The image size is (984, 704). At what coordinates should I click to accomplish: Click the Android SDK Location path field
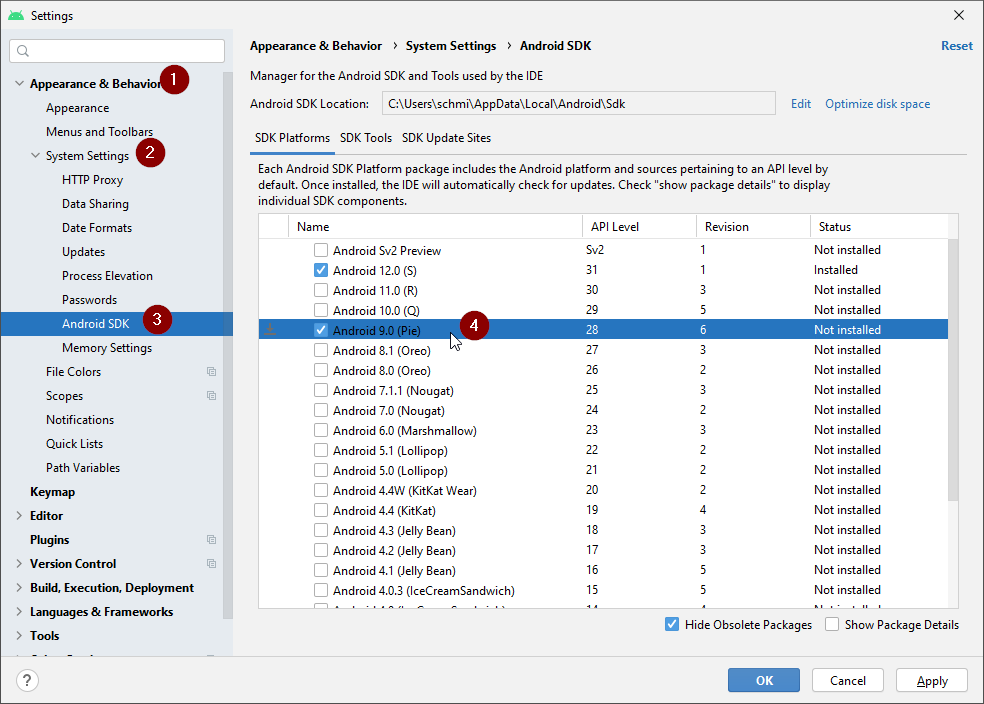579,104
